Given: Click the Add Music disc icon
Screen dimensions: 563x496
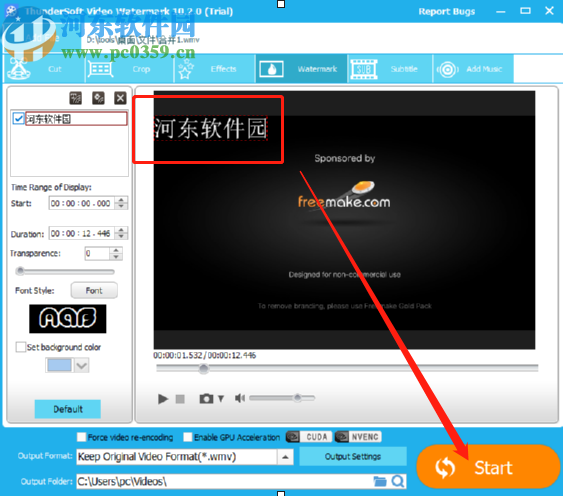Looking at the screenshot, I should point(447,69).
